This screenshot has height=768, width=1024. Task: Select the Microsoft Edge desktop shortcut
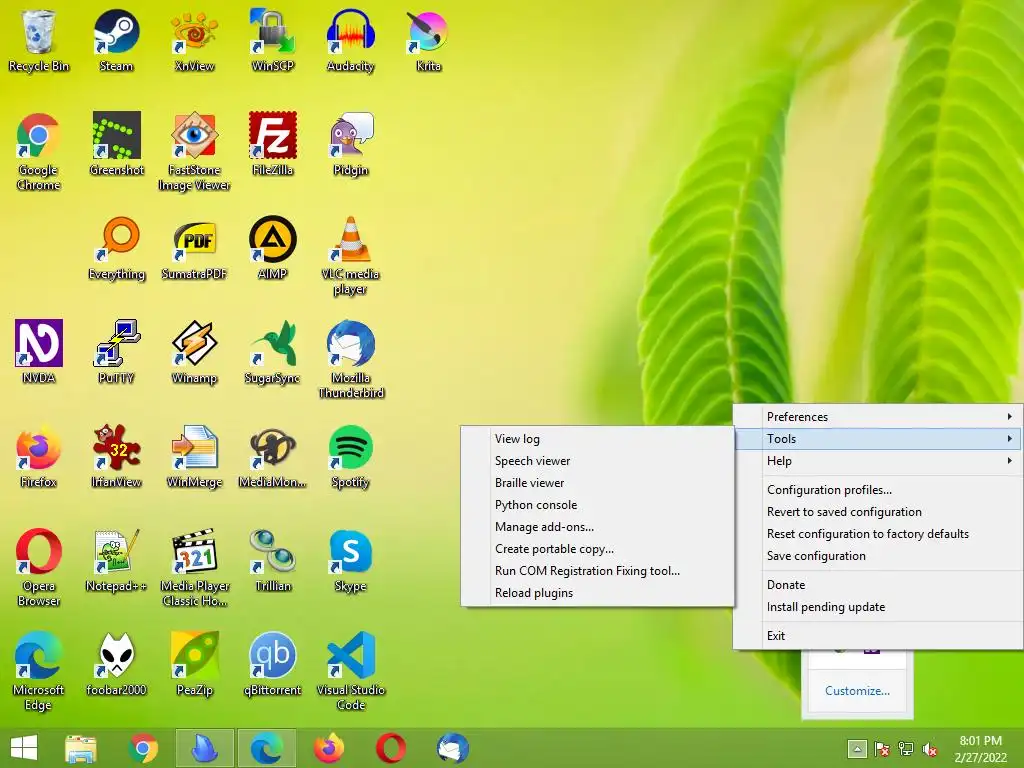[x=39, y=671]
